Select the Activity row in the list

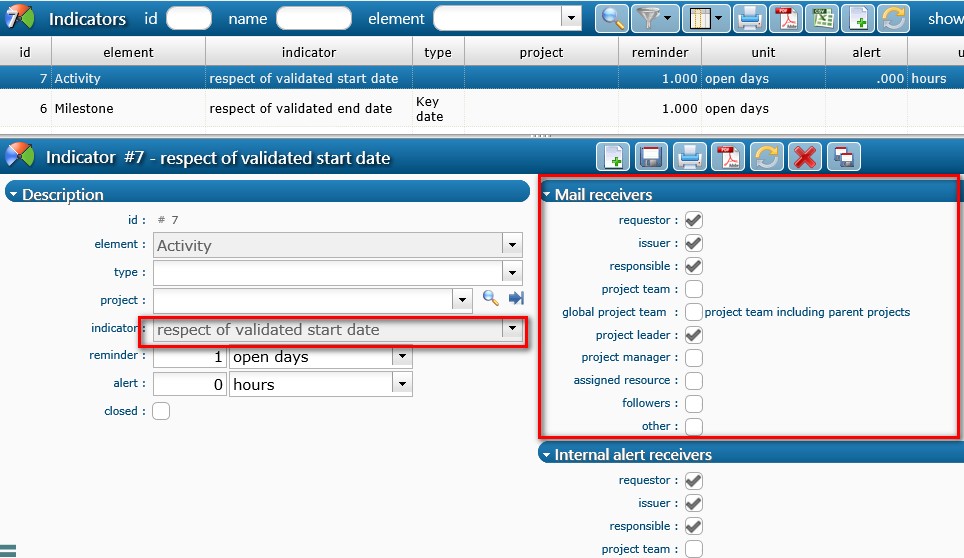[482, 78]
